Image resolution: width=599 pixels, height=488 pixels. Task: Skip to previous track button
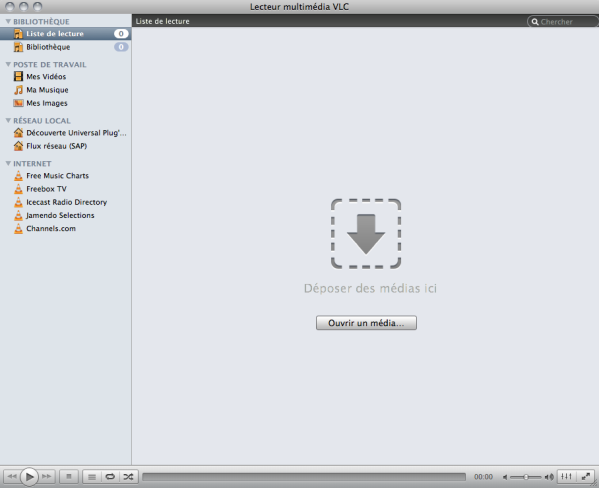click(x=11, y=477)
